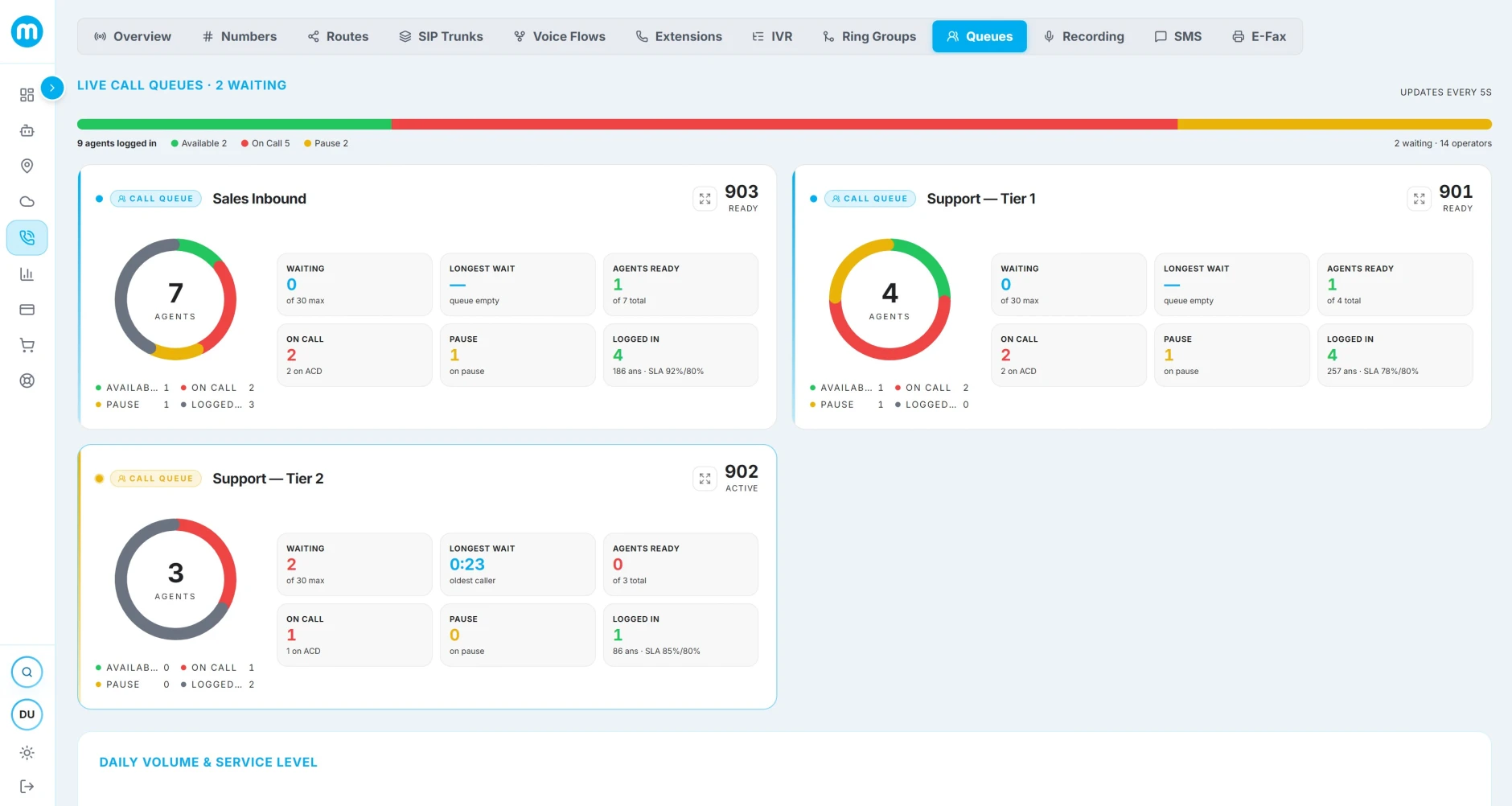Switch to Voice Flows tab

[x=560, y=36]
